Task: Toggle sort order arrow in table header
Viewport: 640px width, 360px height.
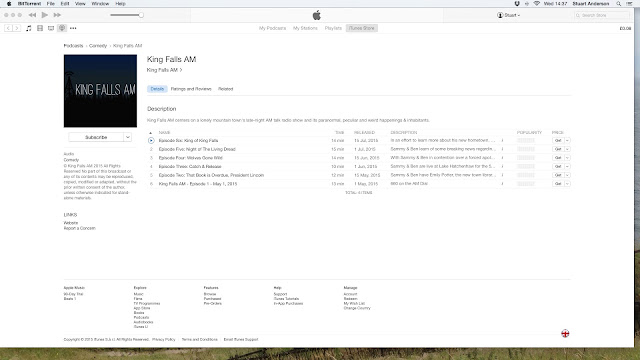Action: point(151,133)
